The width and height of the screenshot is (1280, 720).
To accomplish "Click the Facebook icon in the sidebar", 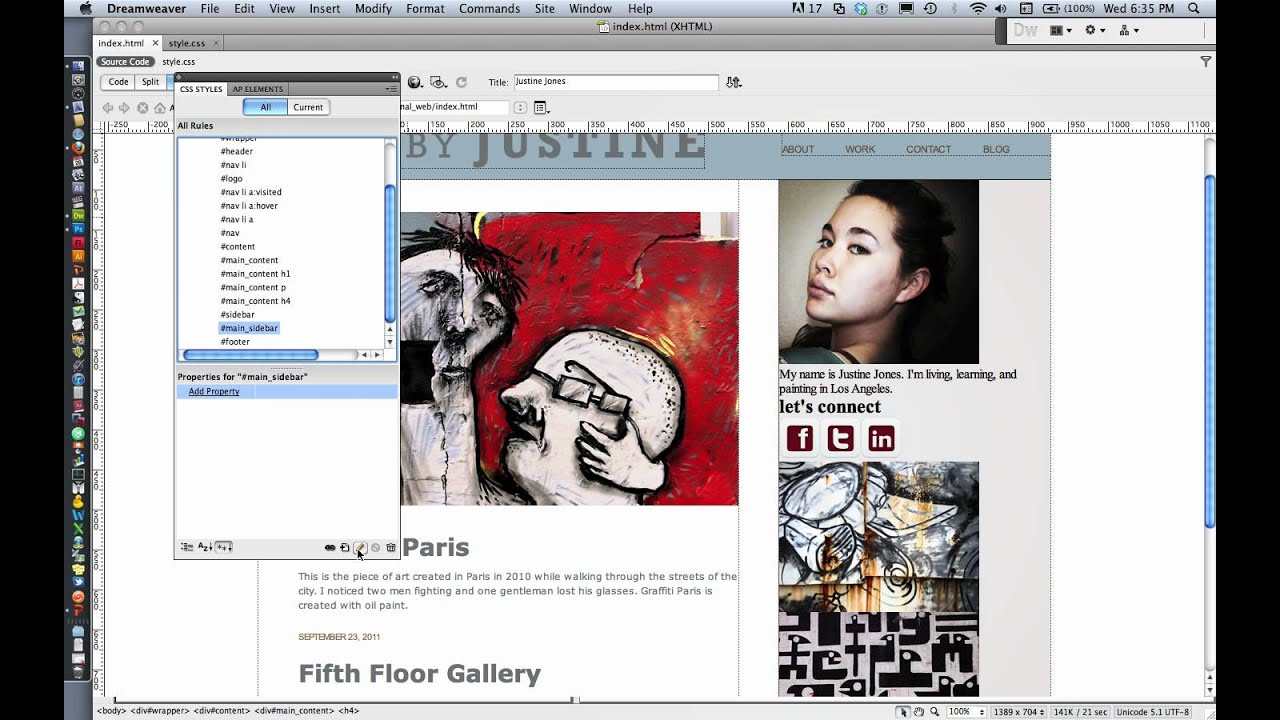I will [x=800, y=438].
